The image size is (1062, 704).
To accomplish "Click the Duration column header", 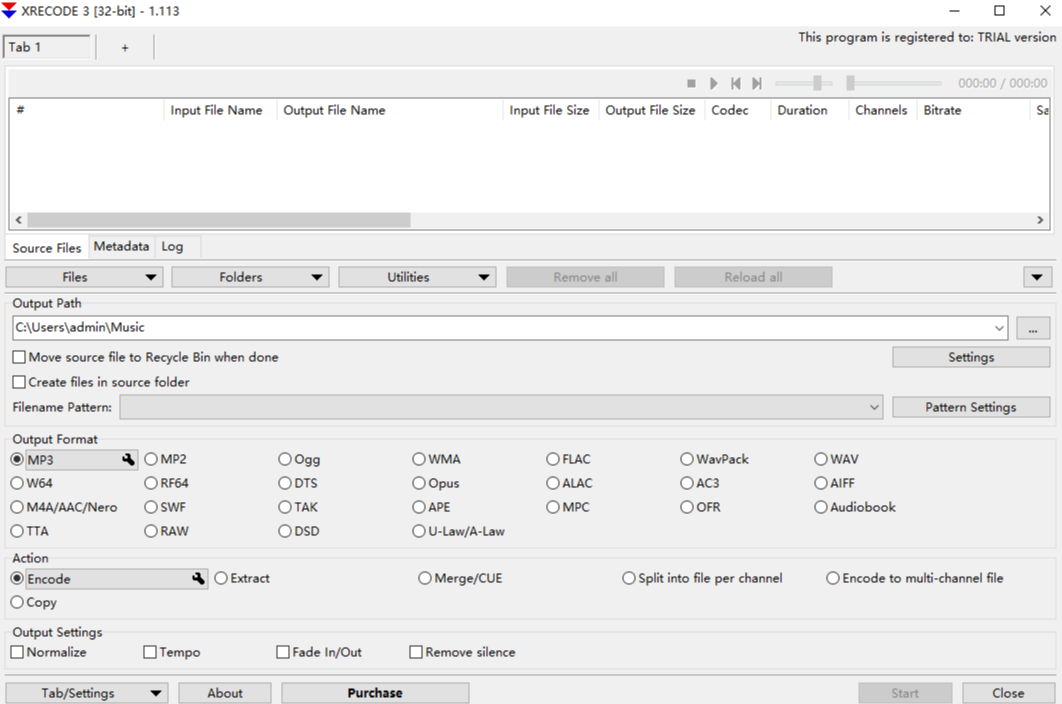I will click(x=810, y=110).
